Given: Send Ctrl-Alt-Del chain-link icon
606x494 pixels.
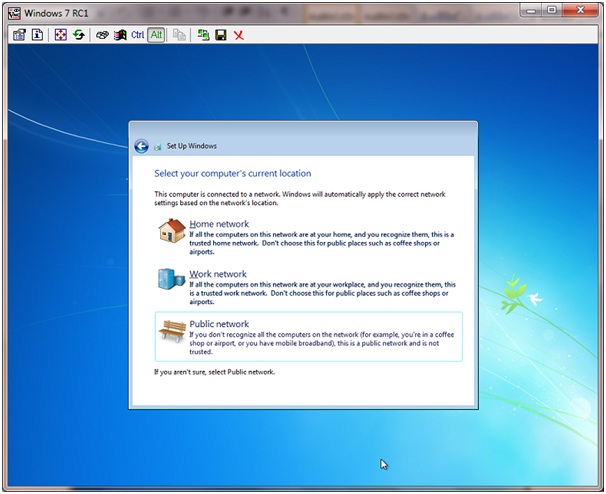Looking at the screenshot, I should [102, 35].
